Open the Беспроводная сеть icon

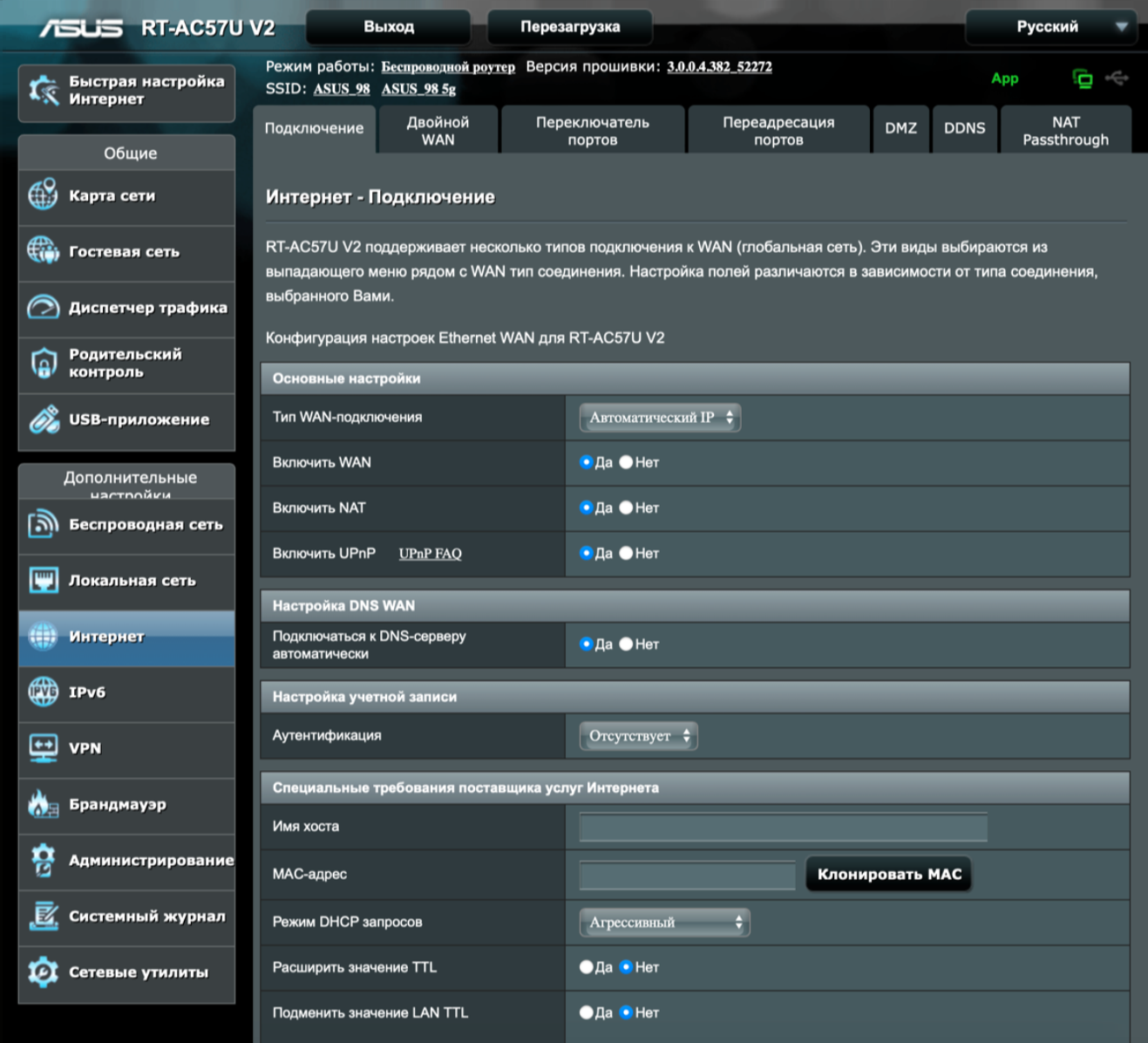click(x=43, y=524)
